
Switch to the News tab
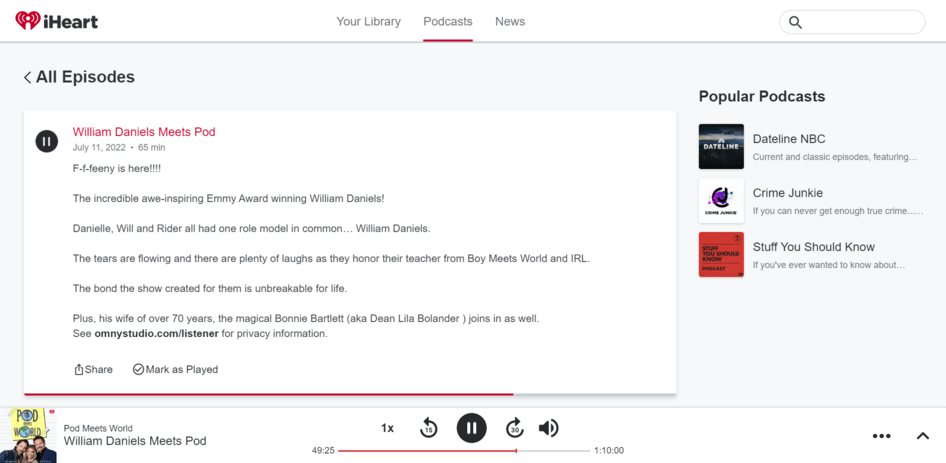[510, 21]
